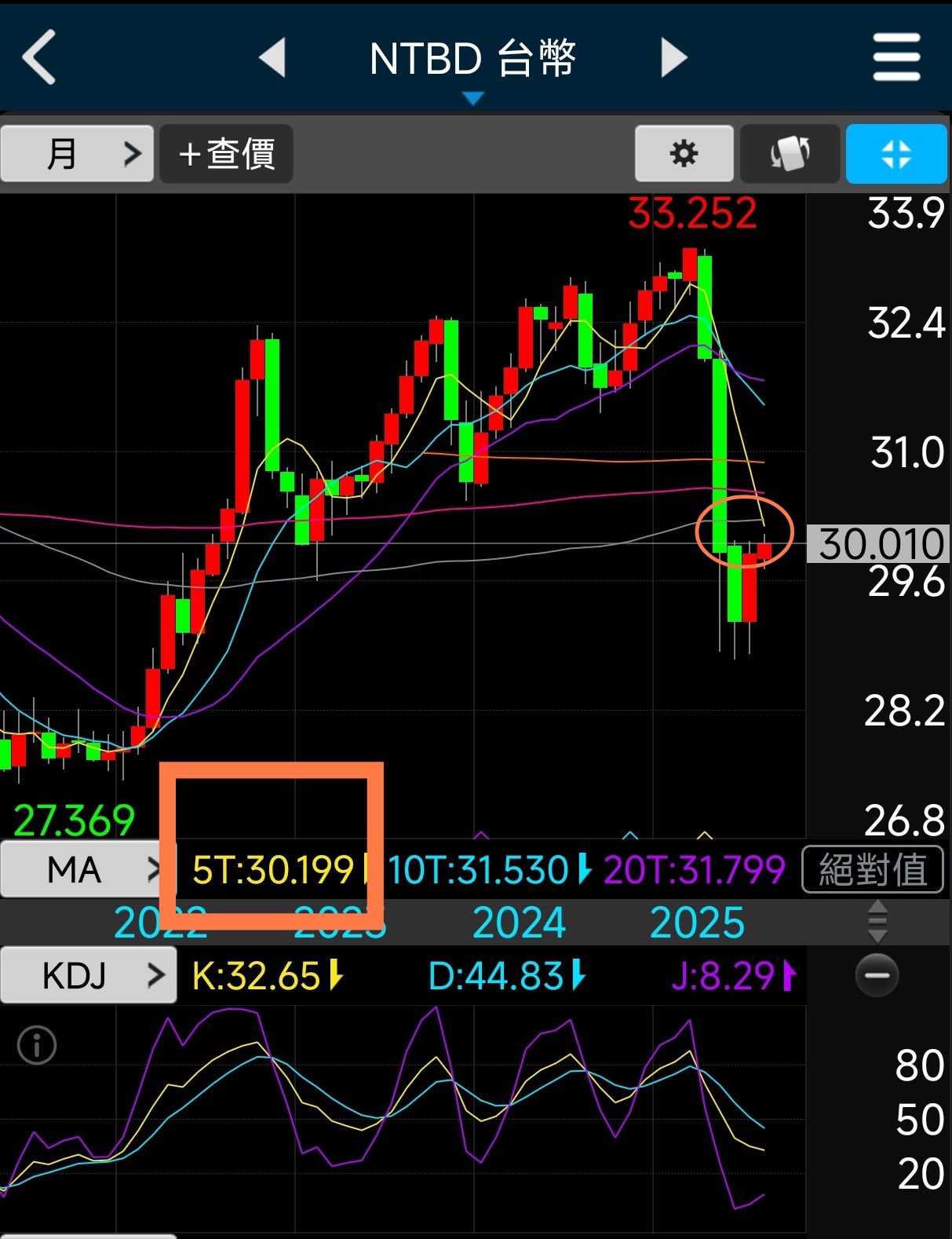Screen dimensions: 952x1239
Task: Tap the 33.252 high price label
Action: coord(692,214)
